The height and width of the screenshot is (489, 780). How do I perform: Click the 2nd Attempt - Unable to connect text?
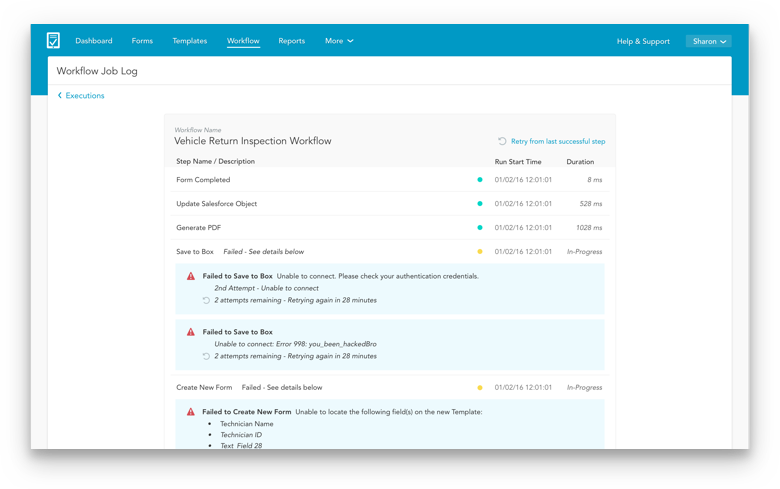266,288
